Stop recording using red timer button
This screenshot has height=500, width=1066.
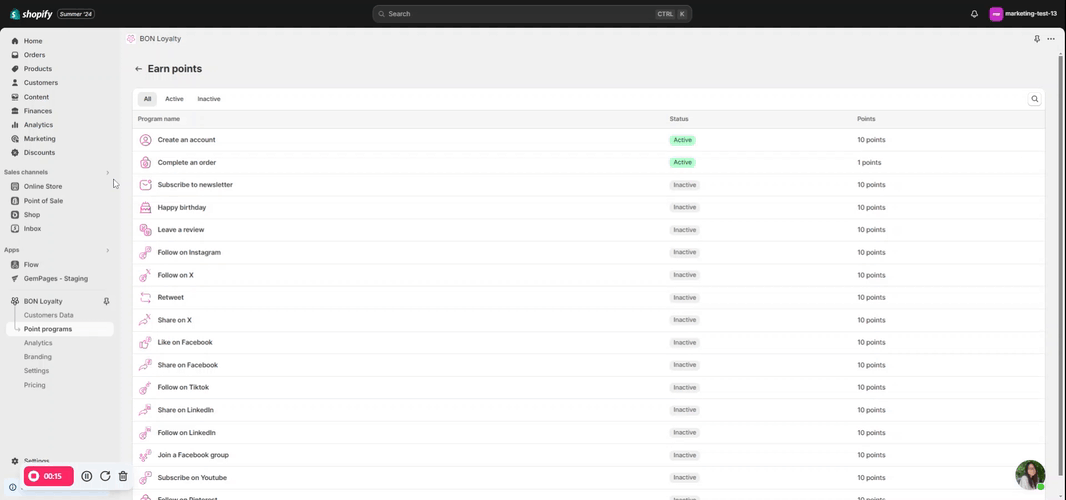pyautogui.click(x=48, y=476)
